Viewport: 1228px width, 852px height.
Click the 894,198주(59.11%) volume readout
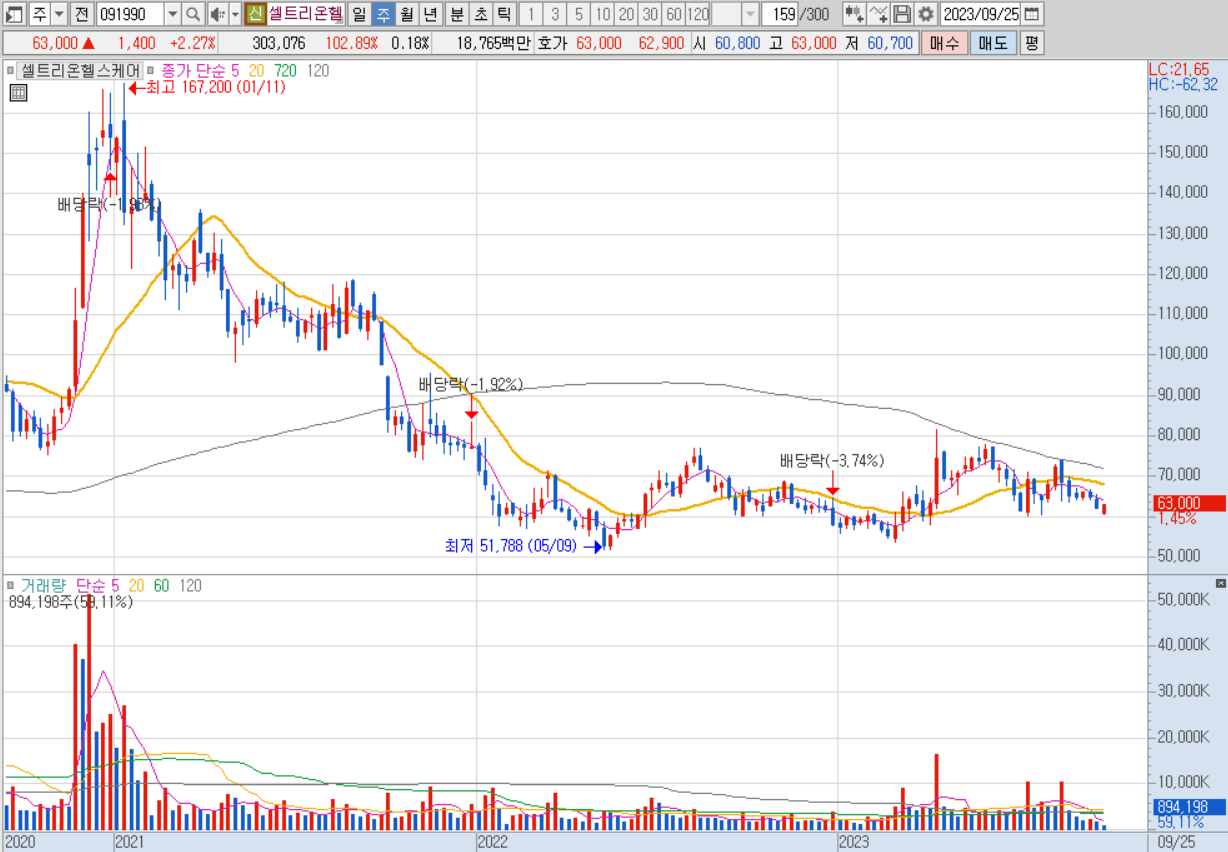(70, 602)
